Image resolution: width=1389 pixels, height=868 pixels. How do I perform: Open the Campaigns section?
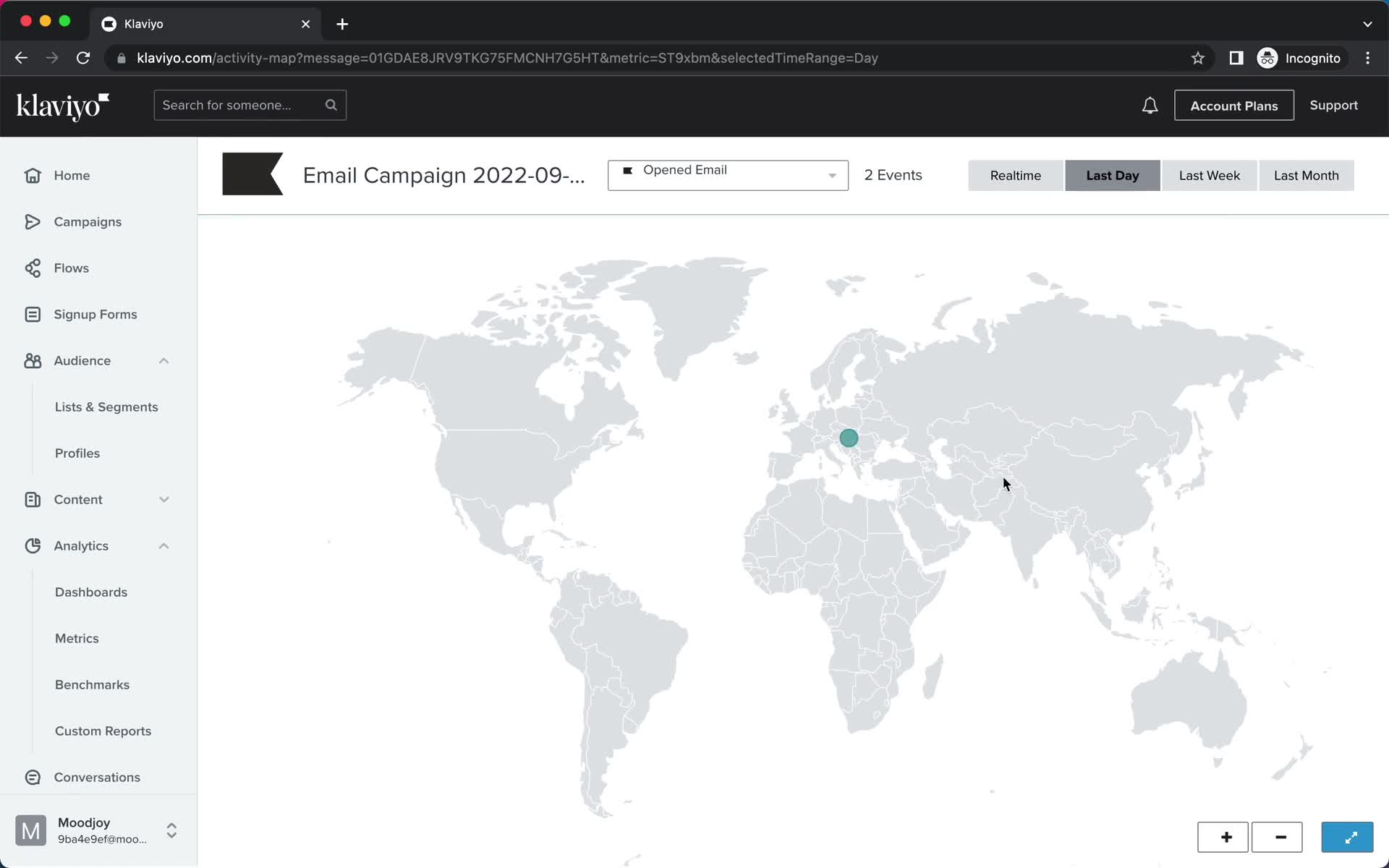[88, 221]
